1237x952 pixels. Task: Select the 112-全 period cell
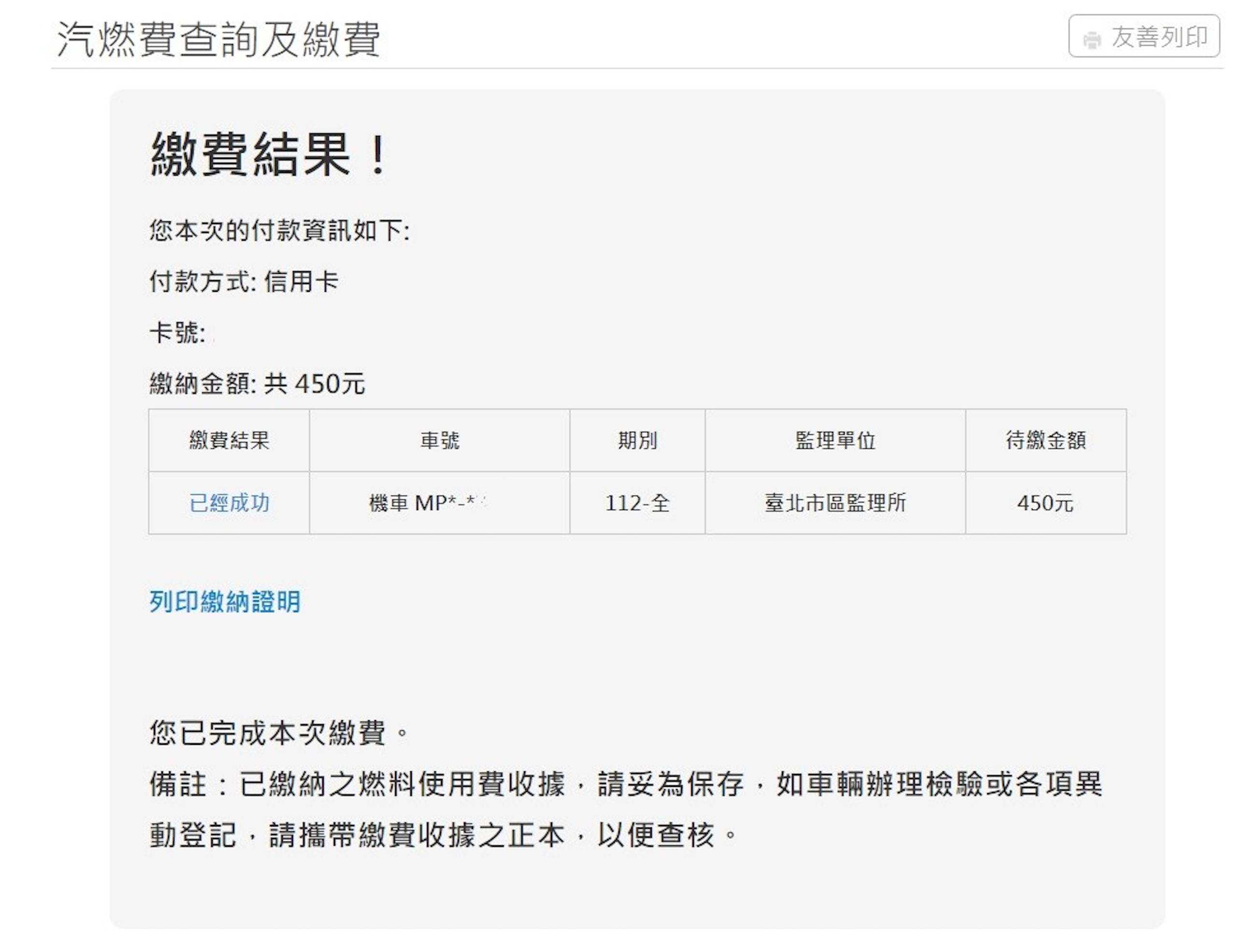point(637,503)
